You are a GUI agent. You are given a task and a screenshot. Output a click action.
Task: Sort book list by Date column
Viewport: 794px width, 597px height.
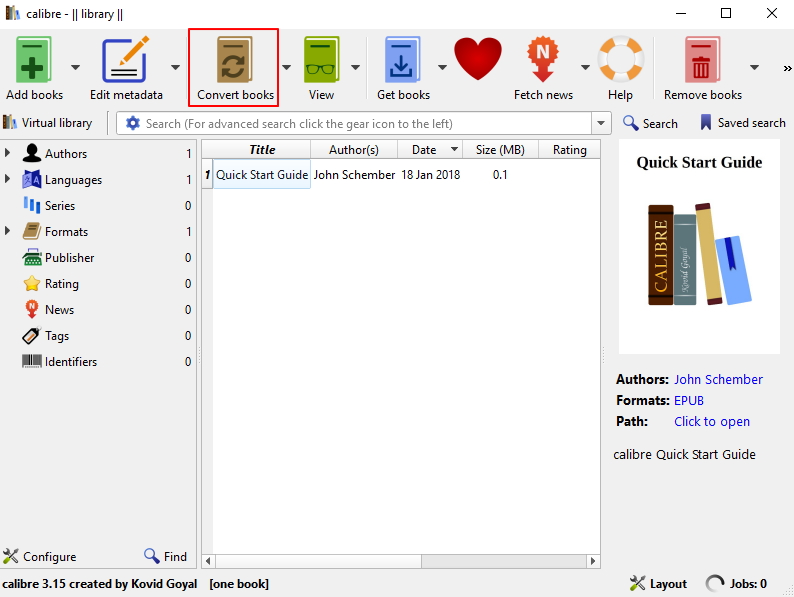pyautogui.click(x=430, y=149)
